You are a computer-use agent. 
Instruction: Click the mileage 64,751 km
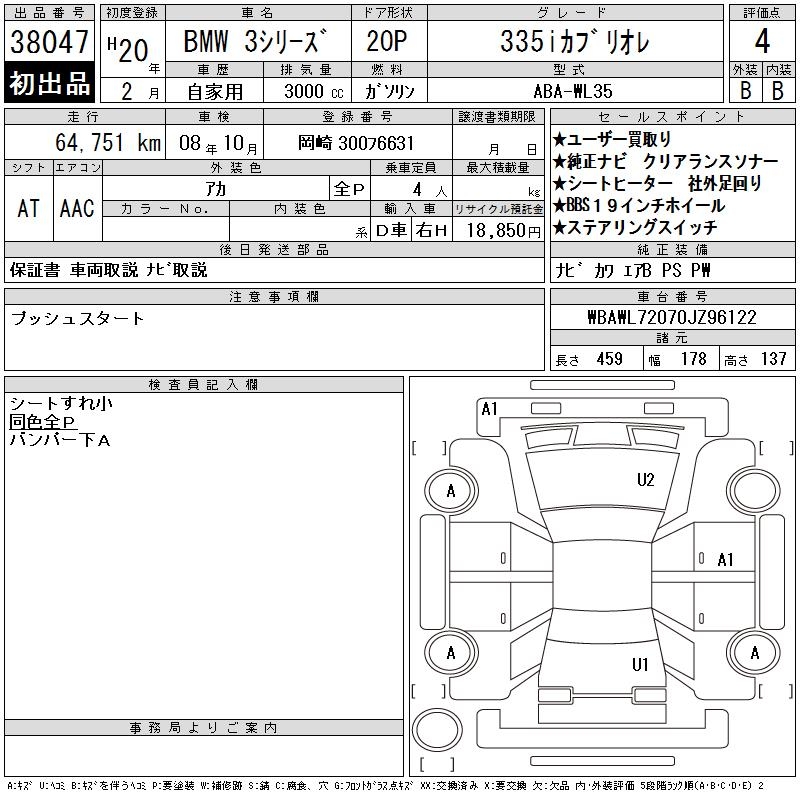[108, 142]
